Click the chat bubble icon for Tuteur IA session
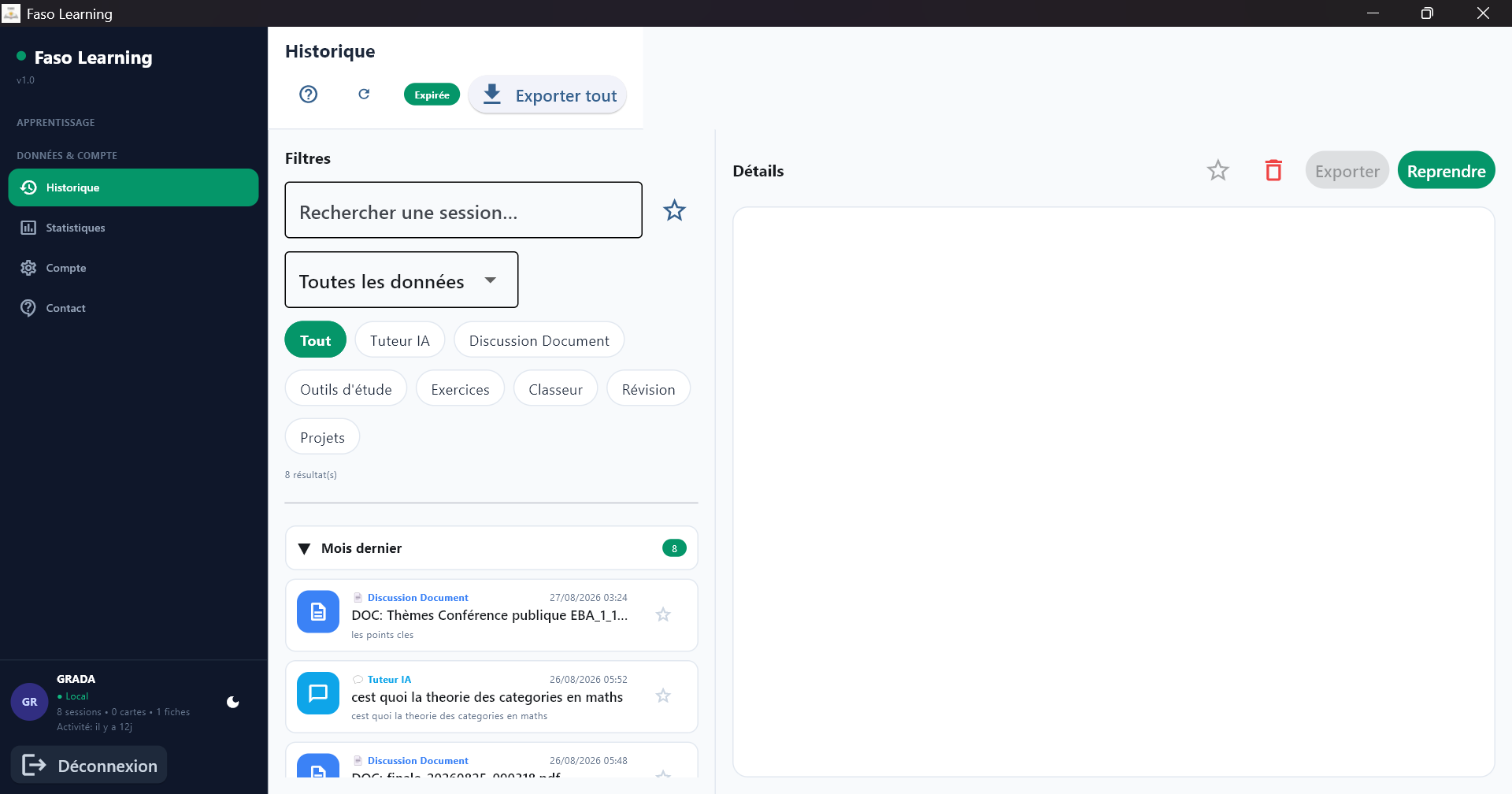 (x=318, y=693)
